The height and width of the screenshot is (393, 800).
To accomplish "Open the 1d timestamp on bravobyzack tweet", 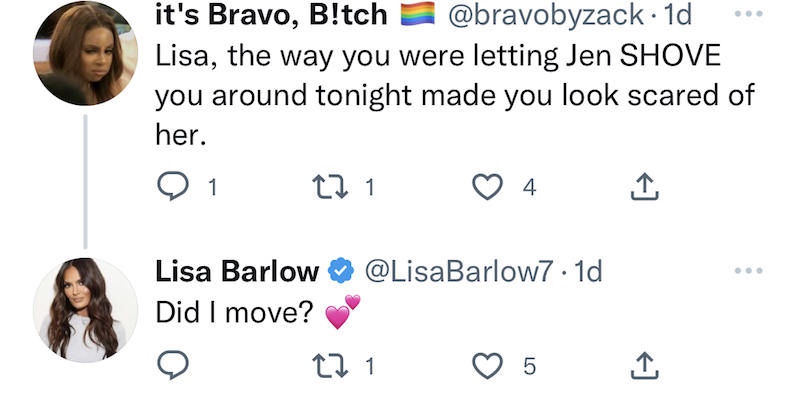I will [674, 15].
